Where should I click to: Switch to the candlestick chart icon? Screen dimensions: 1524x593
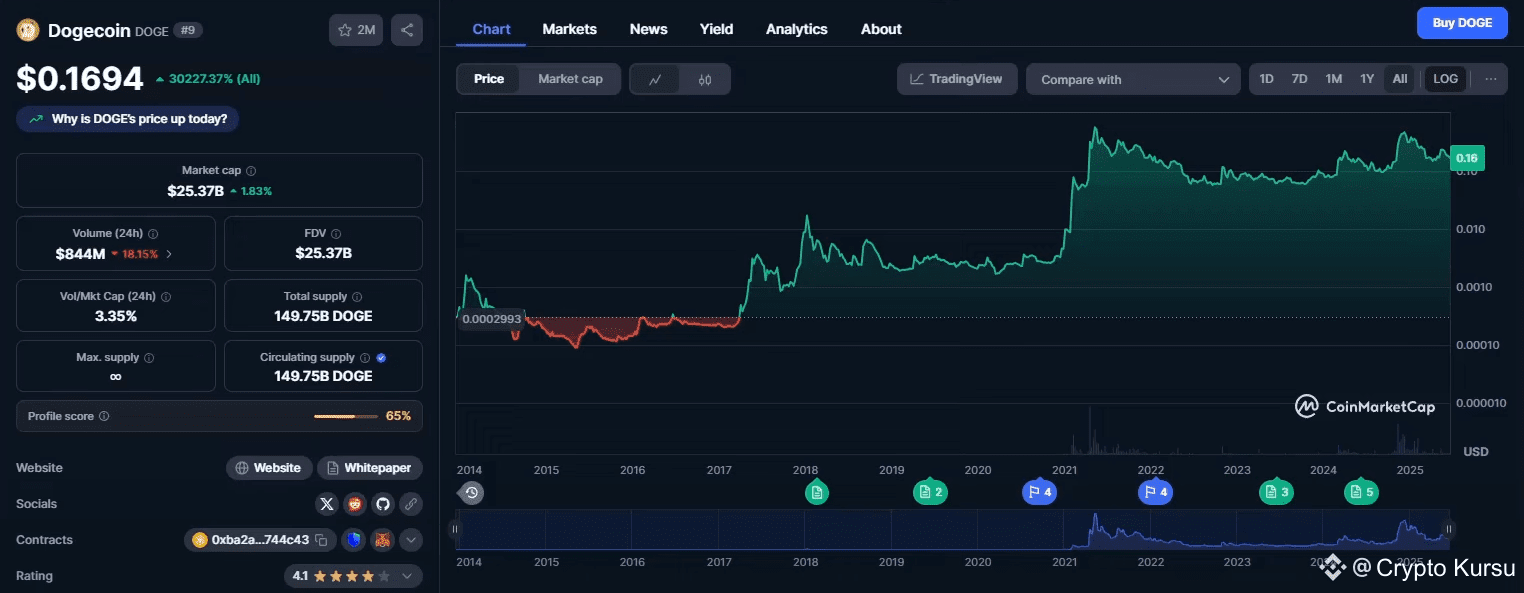click(705, 79)
